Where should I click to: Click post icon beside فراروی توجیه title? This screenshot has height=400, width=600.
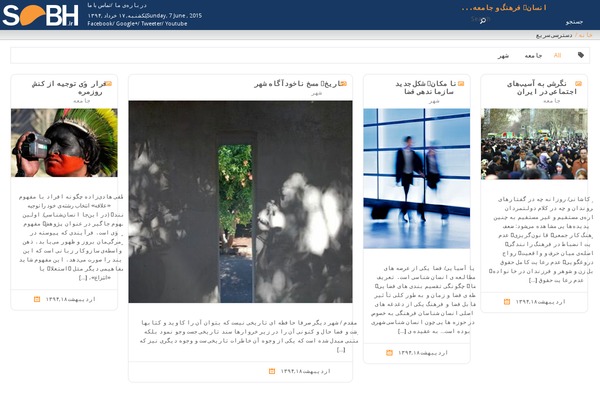109,83
